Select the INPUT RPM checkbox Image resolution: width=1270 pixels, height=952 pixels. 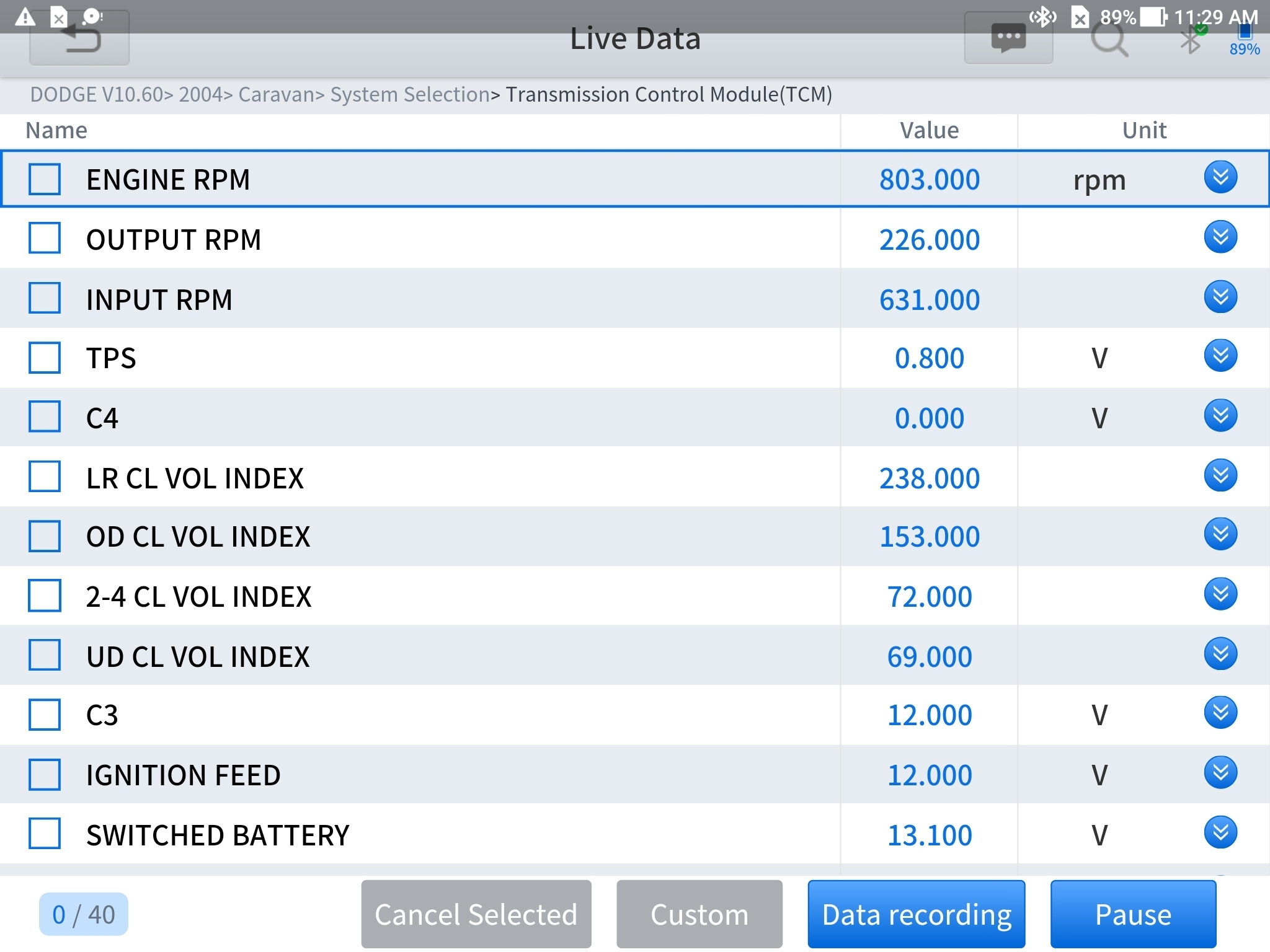(45, 298)
